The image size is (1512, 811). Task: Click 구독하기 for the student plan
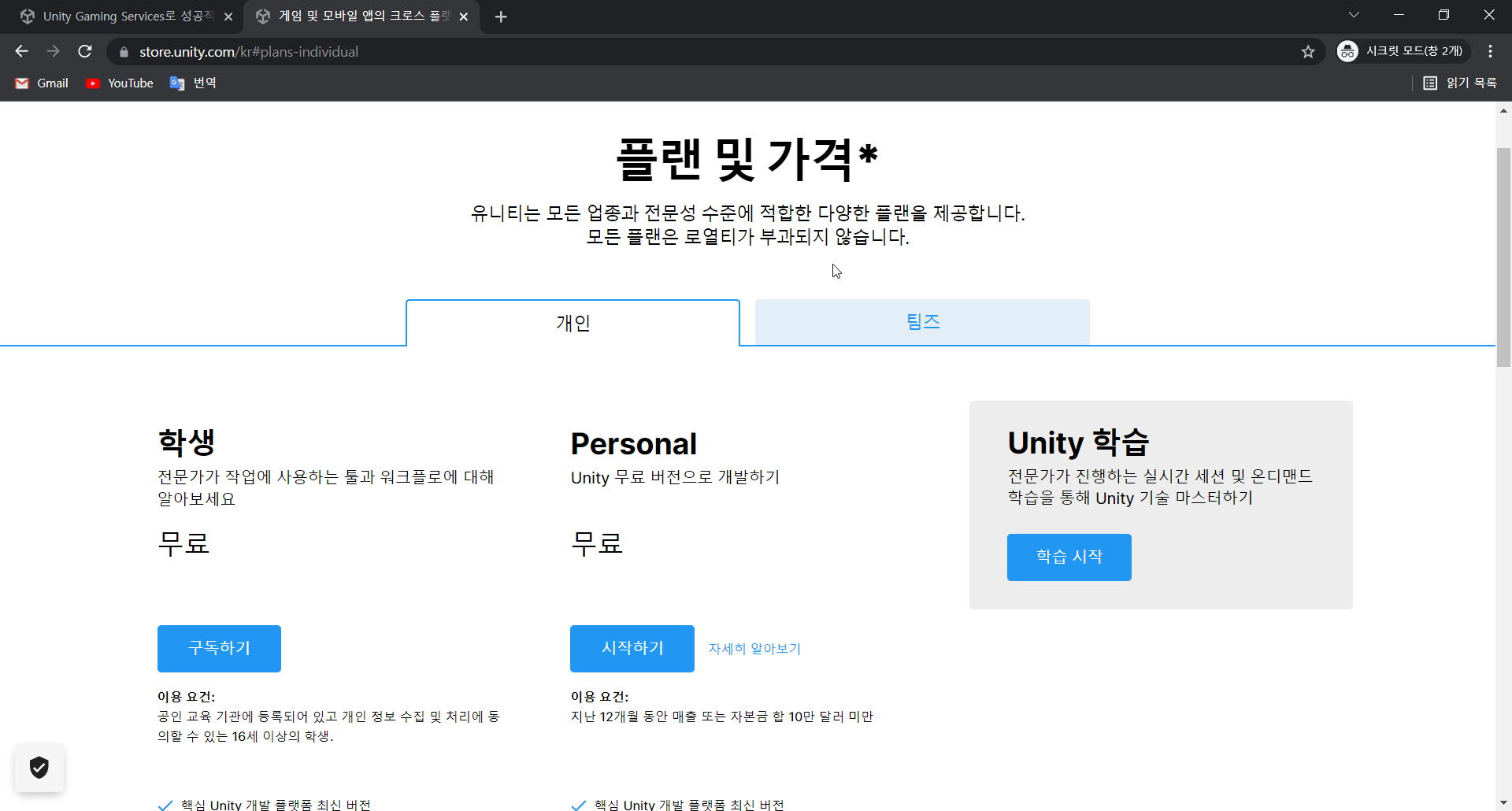219,648
